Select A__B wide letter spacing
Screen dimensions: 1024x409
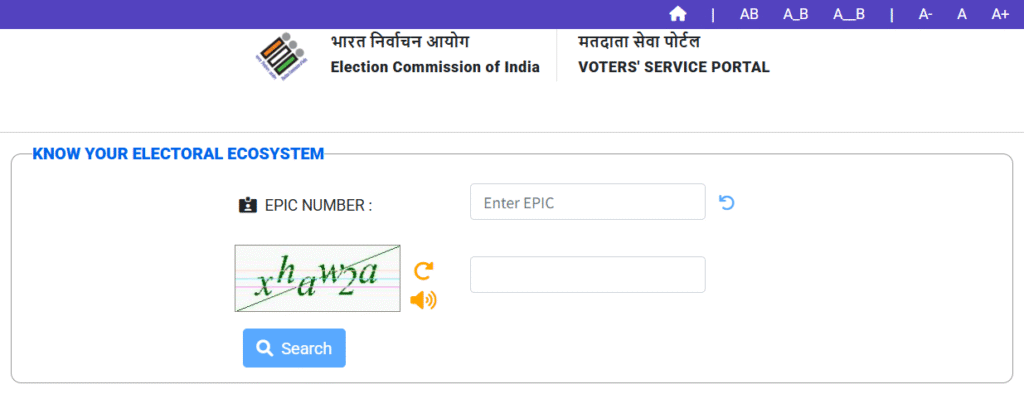(848, 14)
